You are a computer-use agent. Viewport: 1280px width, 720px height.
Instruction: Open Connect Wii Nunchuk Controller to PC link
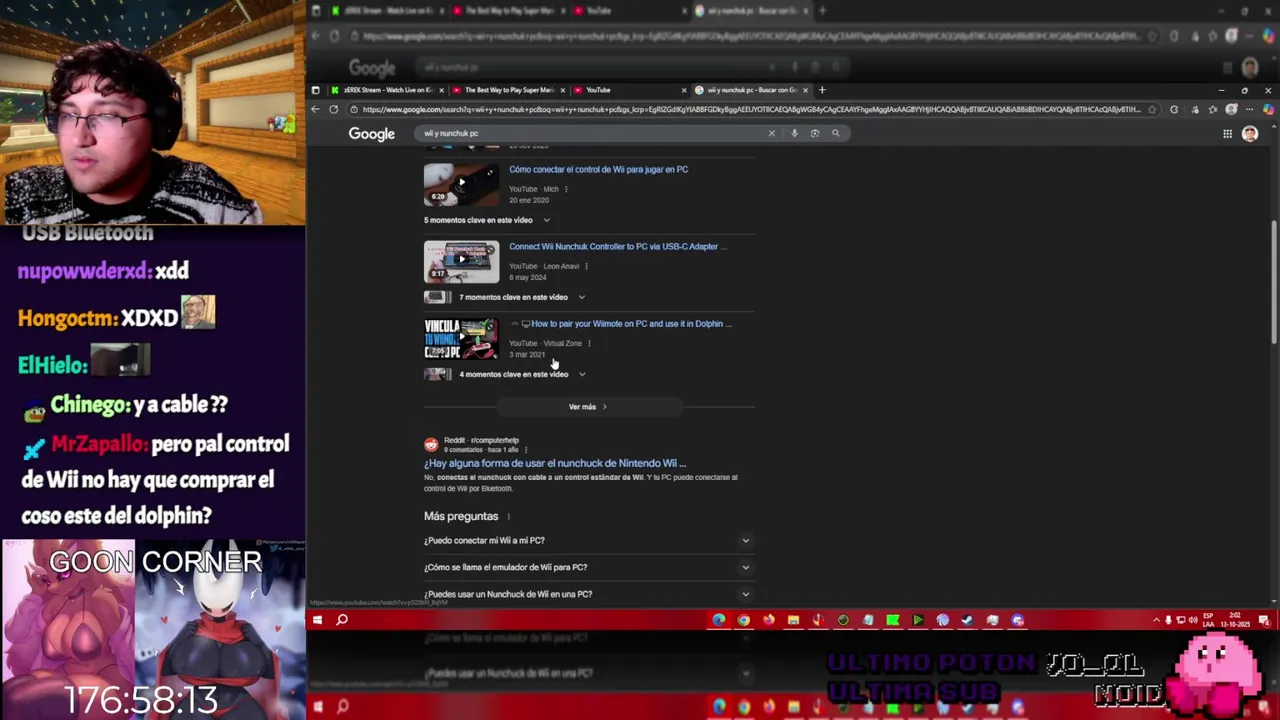tap(617, 247)
